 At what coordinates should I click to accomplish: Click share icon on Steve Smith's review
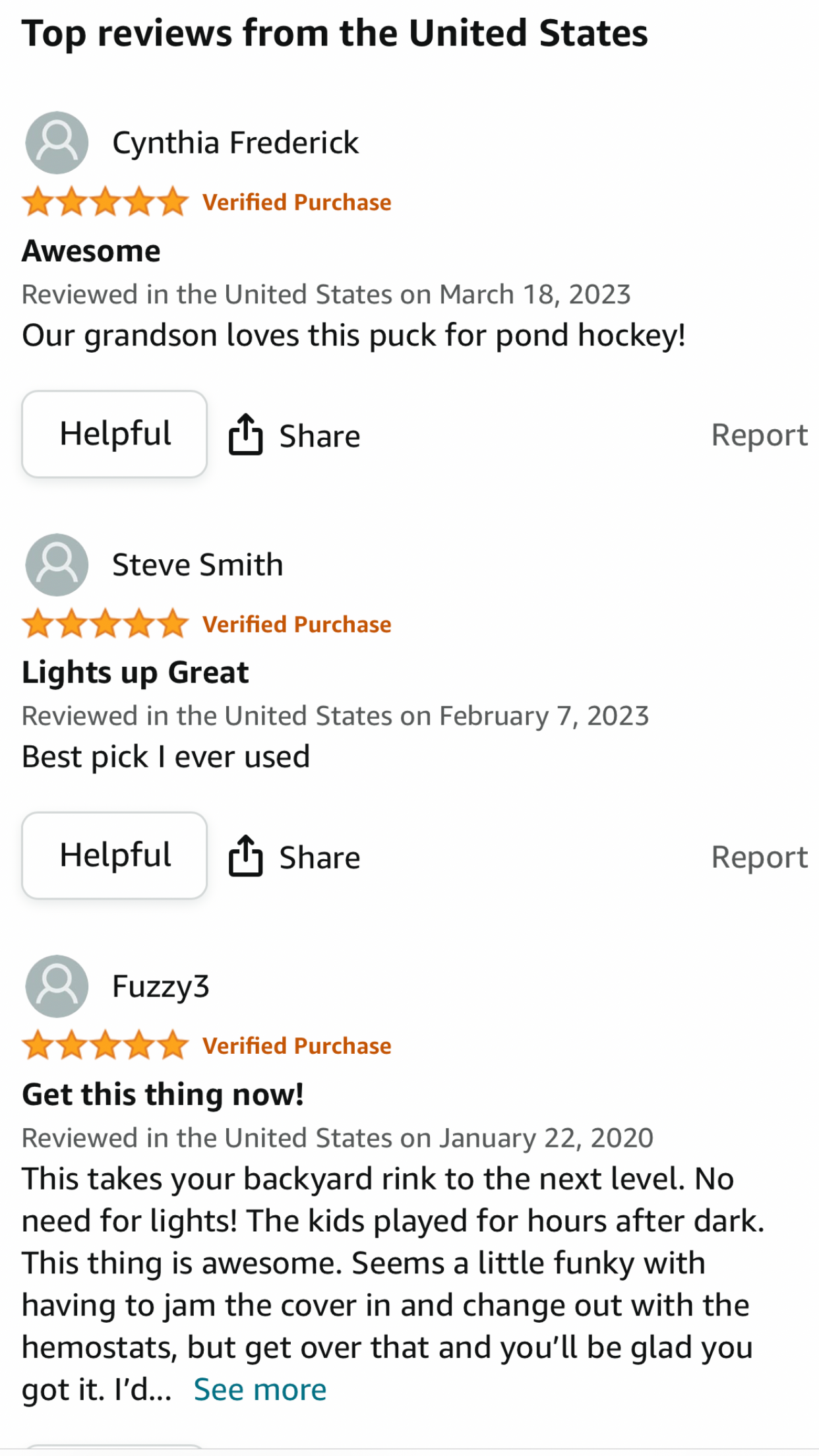(x=245, y=856)
